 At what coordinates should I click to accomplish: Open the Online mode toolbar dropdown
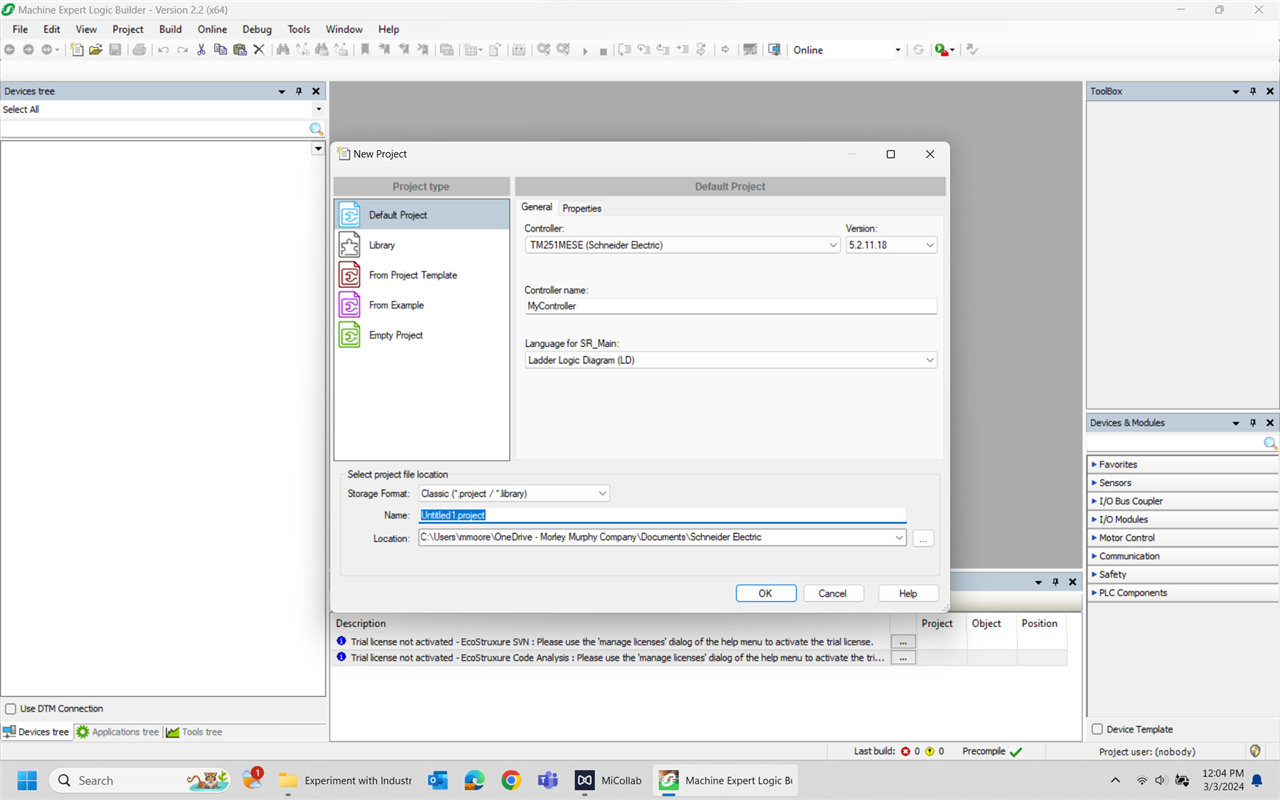(x=897, y=50)
